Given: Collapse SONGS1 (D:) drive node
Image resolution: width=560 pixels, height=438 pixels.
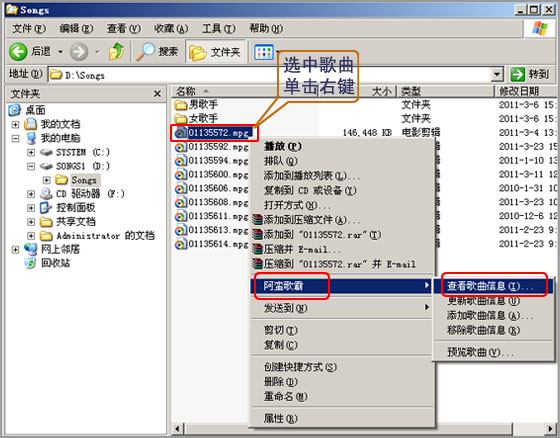Looking at the screenshot, I should click(31, 166).
